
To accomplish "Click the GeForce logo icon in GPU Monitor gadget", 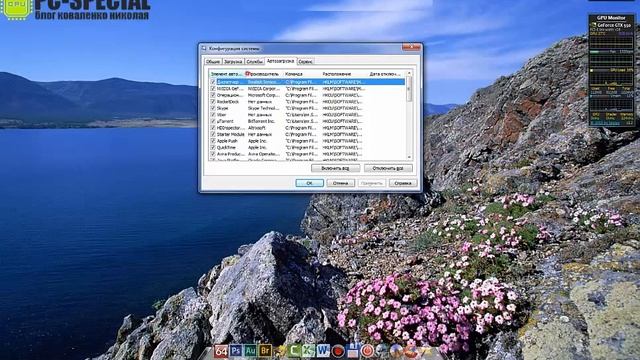I will pos(594,25).
